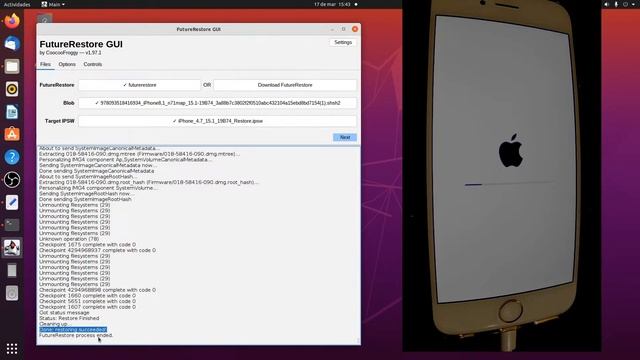Image resolution: width=640 pixels, height=360 pixels.
Task: Open the Help icon in dock
Action: click(x=12, y=157)
